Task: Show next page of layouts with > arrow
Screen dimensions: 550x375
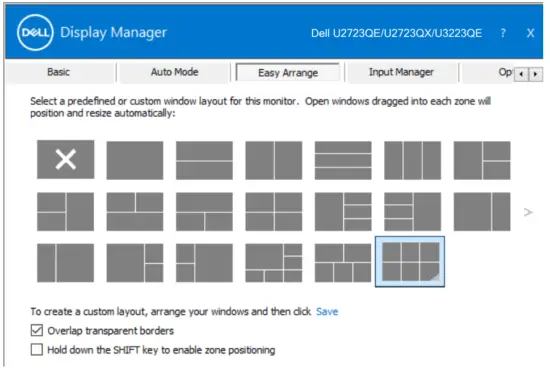Action: (528, 212)
